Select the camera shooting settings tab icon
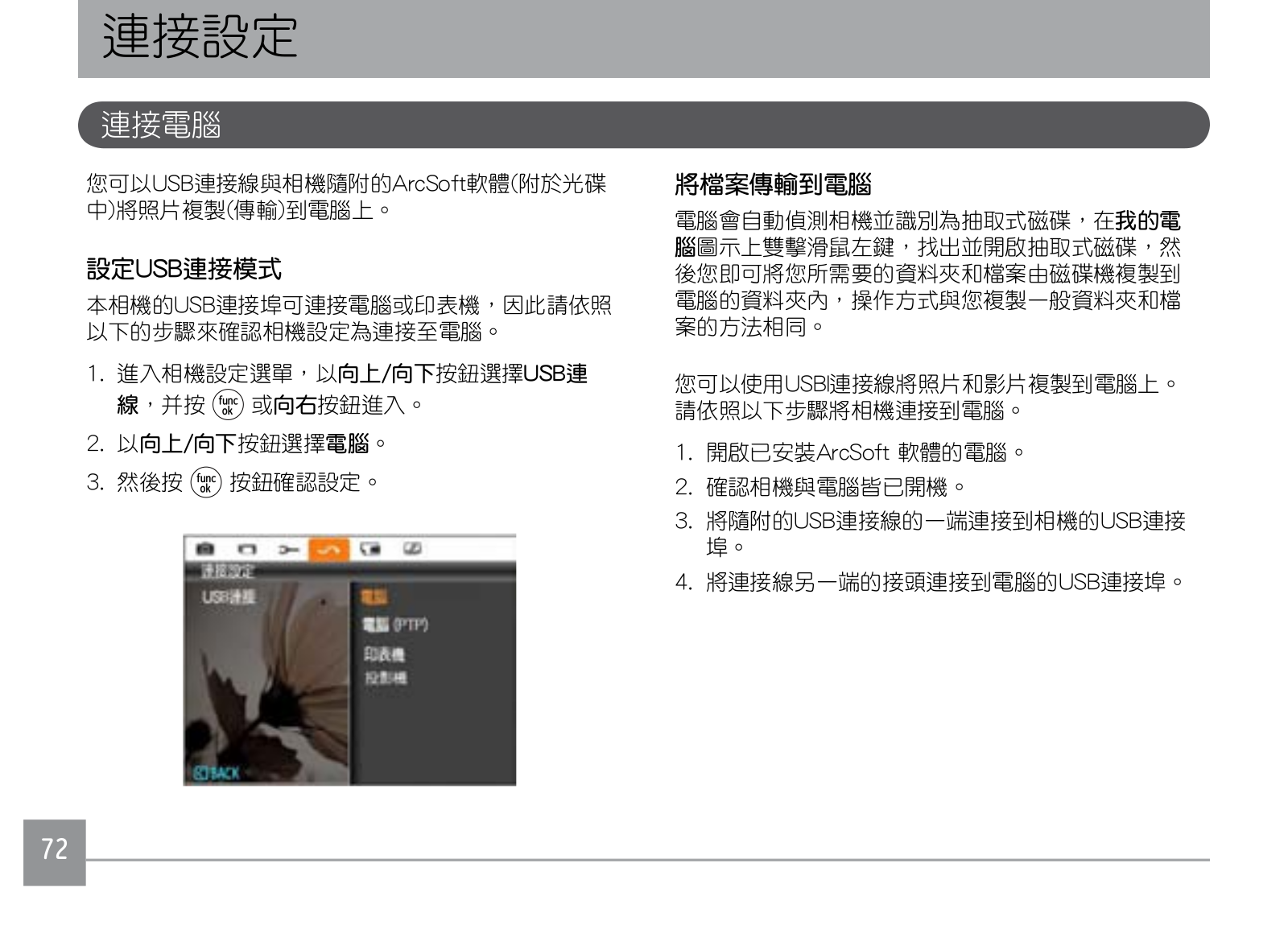 pos(205,549)
